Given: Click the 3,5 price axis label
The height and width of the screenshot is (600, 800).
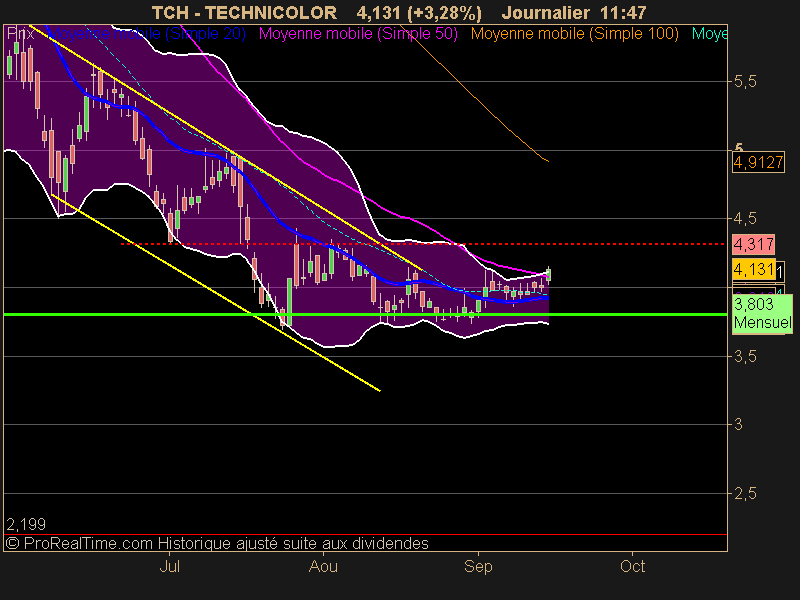Looking at the screenshot, I should [745, 356].
